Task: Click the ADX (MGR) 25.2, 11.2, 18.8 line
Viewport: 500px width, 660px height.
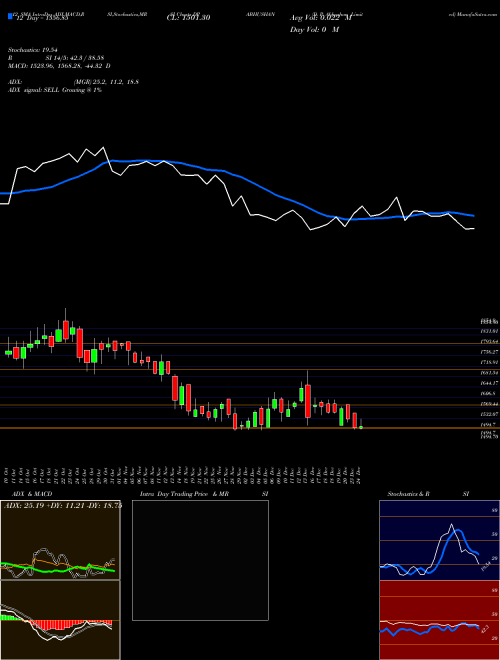Action: pyautogui.click(x=73, y=82)
